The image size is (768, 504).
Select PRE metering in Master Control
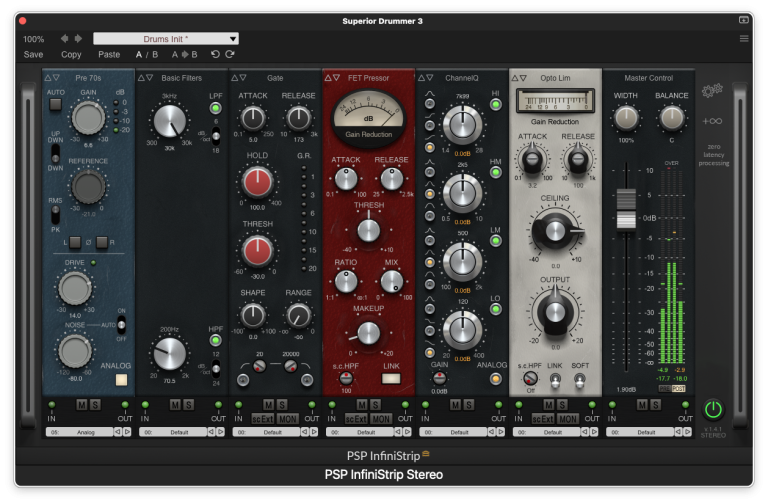tap(664, 388)
